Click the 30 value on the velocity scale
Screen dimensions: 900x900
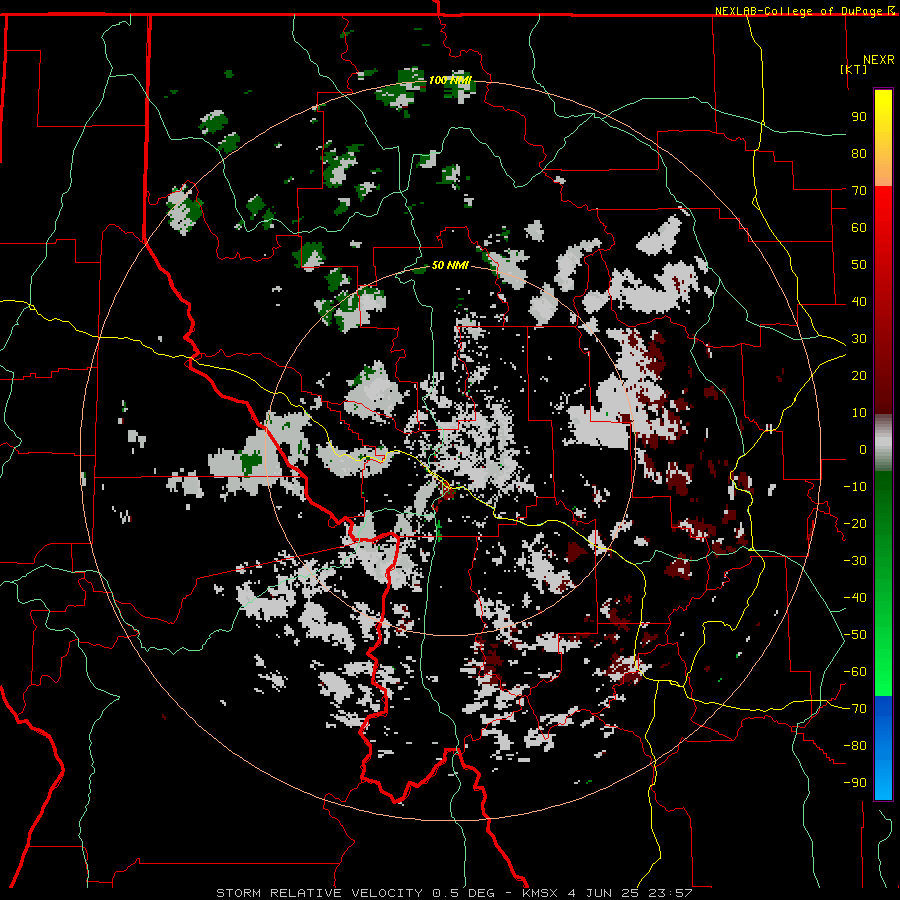(859, 339)
